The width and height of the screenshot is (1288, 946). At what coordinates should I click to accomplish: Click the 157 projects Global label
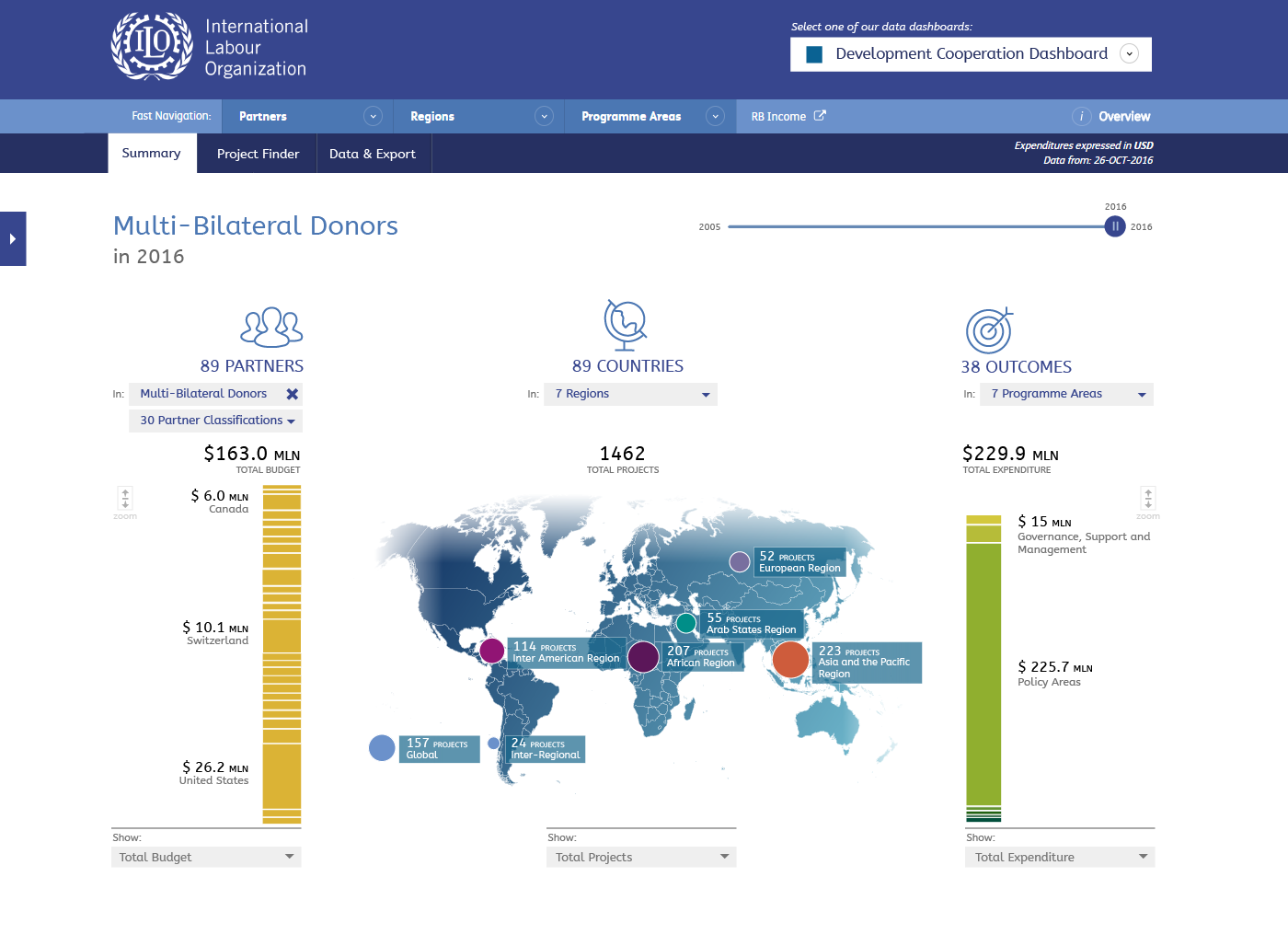coord(438,749)
